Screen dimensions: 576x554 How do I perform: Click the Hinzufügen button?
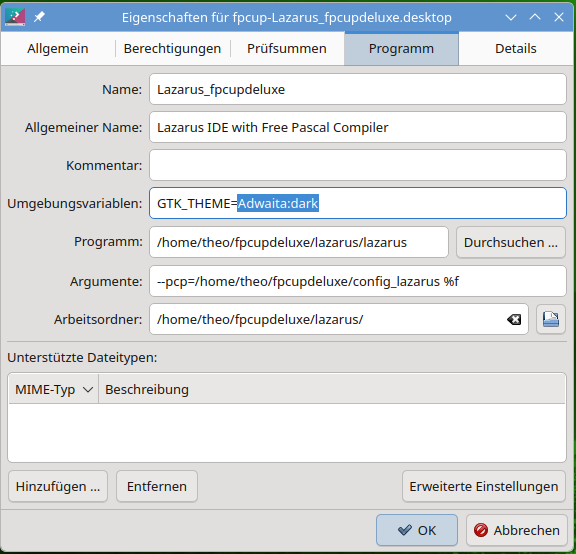click(x=58, y=486)
